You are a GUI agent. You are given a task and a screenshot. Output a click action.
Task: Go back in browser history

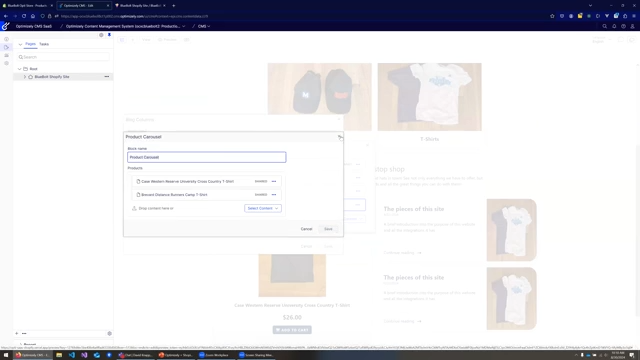(x=6, y=16)
